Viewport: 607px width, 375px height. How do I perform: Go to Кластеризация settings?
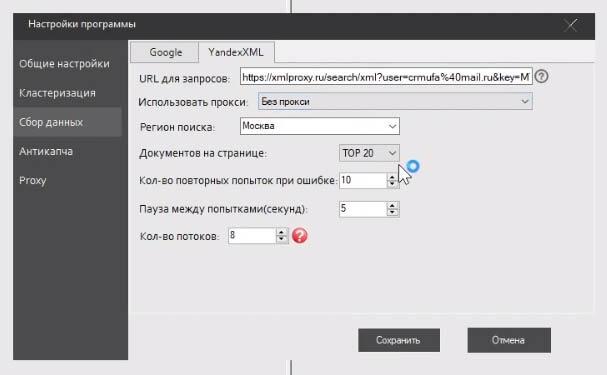coord(57,93)
